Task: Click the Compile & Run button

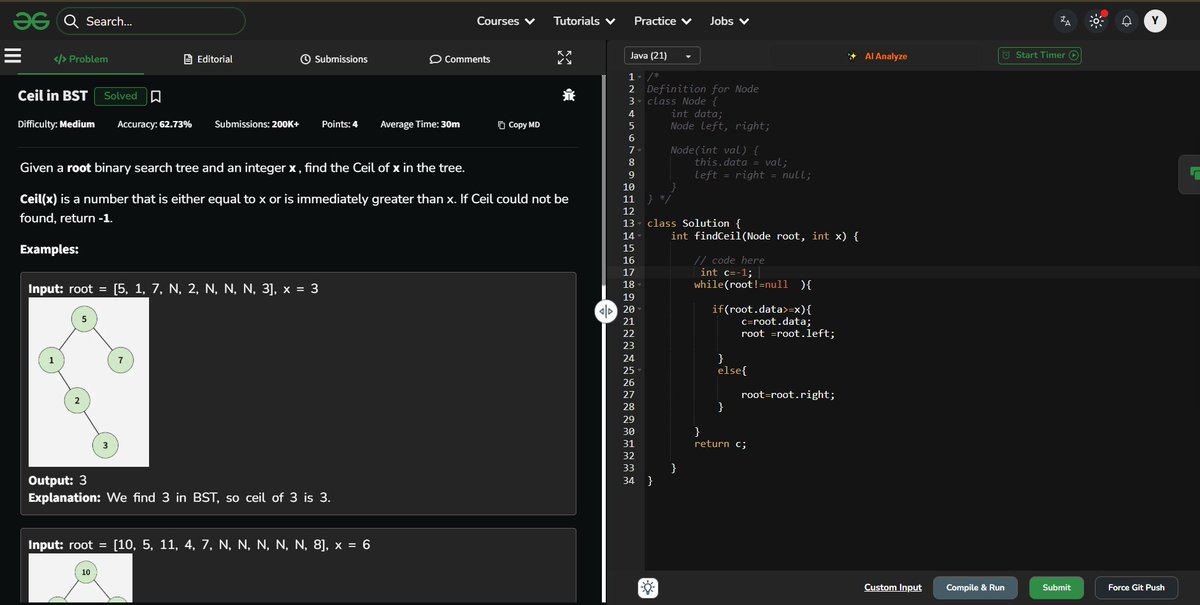Action: pos(976,587)
